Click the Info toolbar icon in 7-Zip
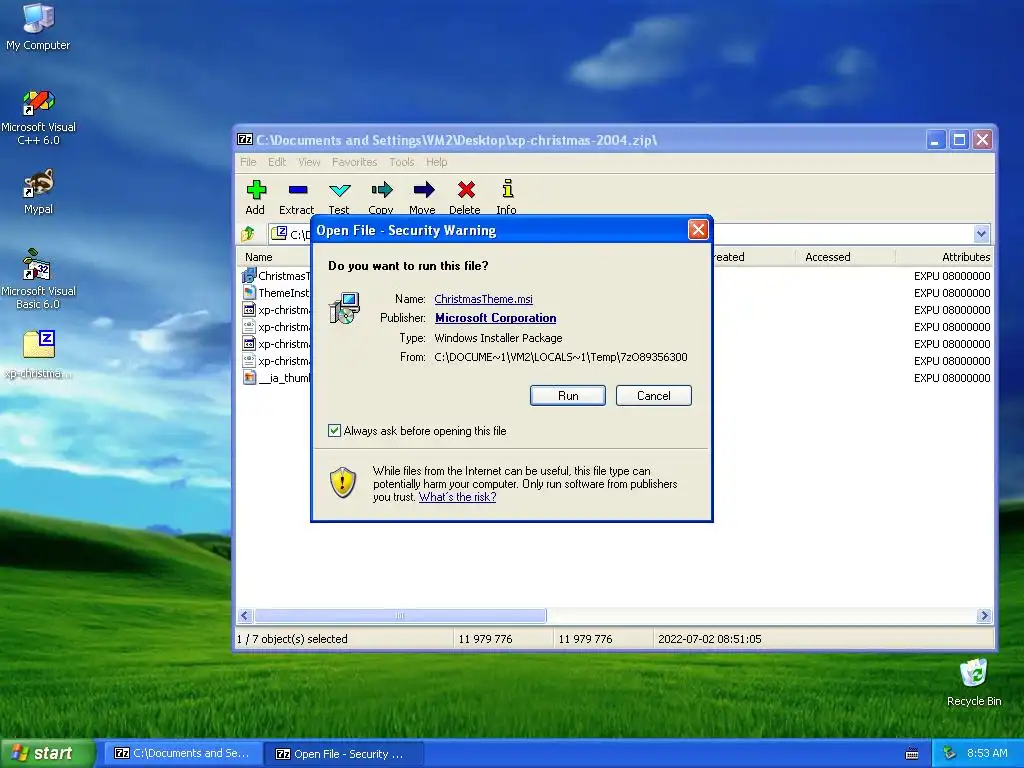 click(507, 189)
